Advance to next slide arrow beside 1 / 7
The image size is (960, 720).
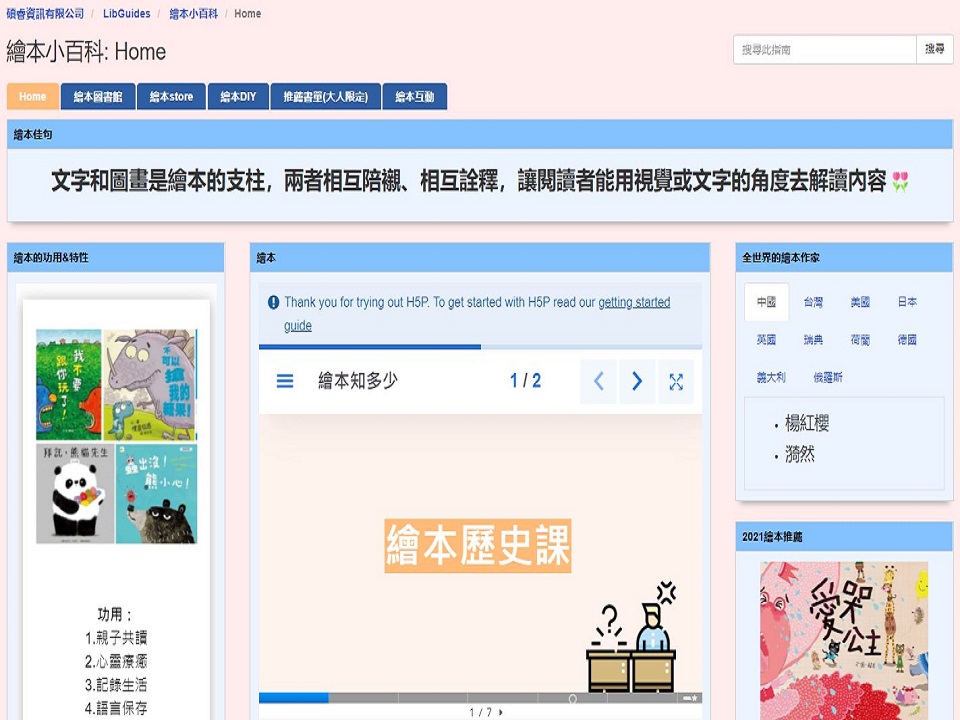pyautogui.click(x=501, y=712)
